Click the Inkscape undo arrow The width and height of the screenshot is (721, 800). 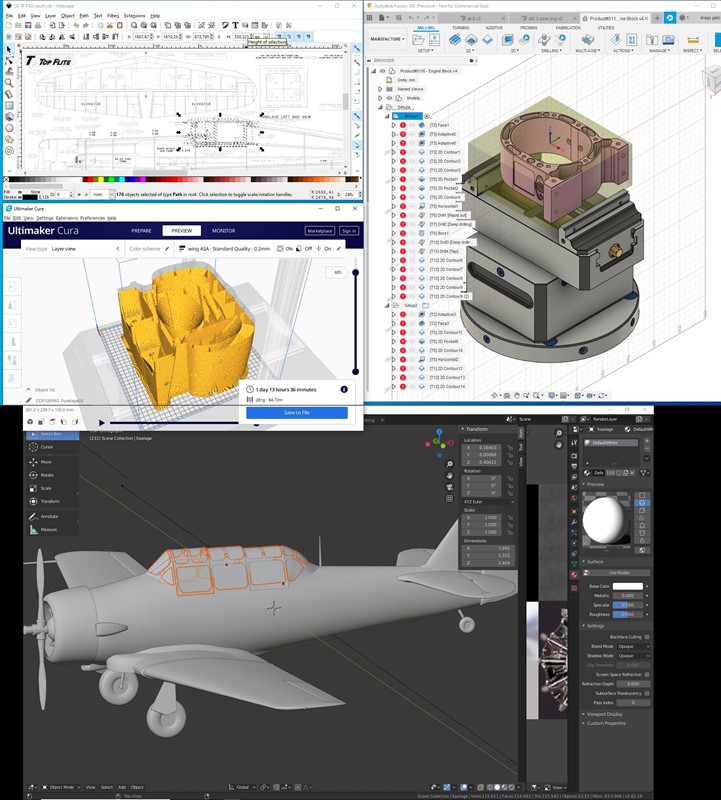click(76, 25)
